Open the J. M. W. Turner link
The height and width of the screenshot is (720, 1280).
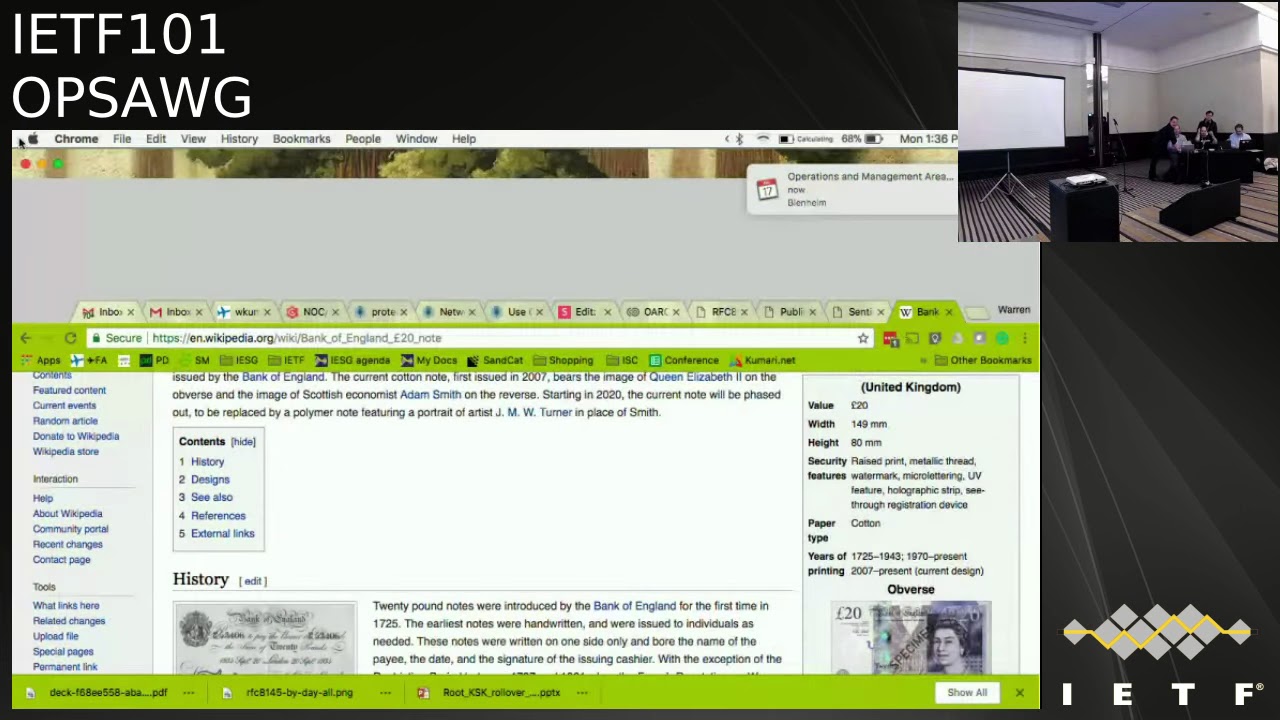point(533,412)
